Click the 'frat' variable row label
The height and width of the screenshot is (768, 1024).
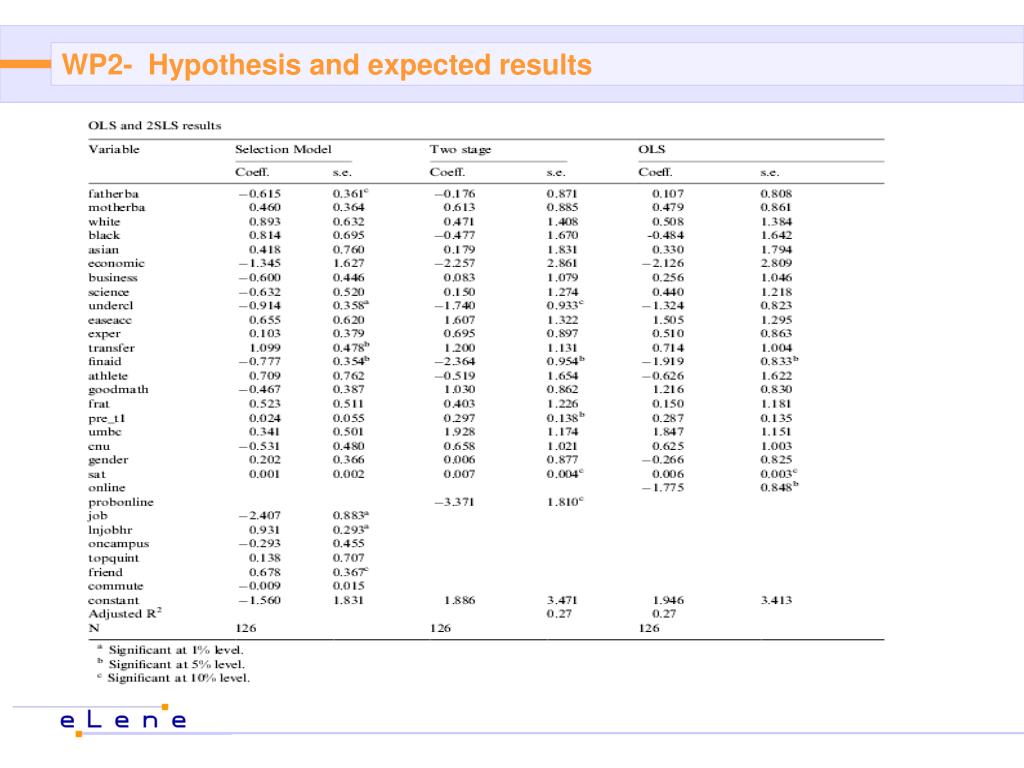point(99,404)
